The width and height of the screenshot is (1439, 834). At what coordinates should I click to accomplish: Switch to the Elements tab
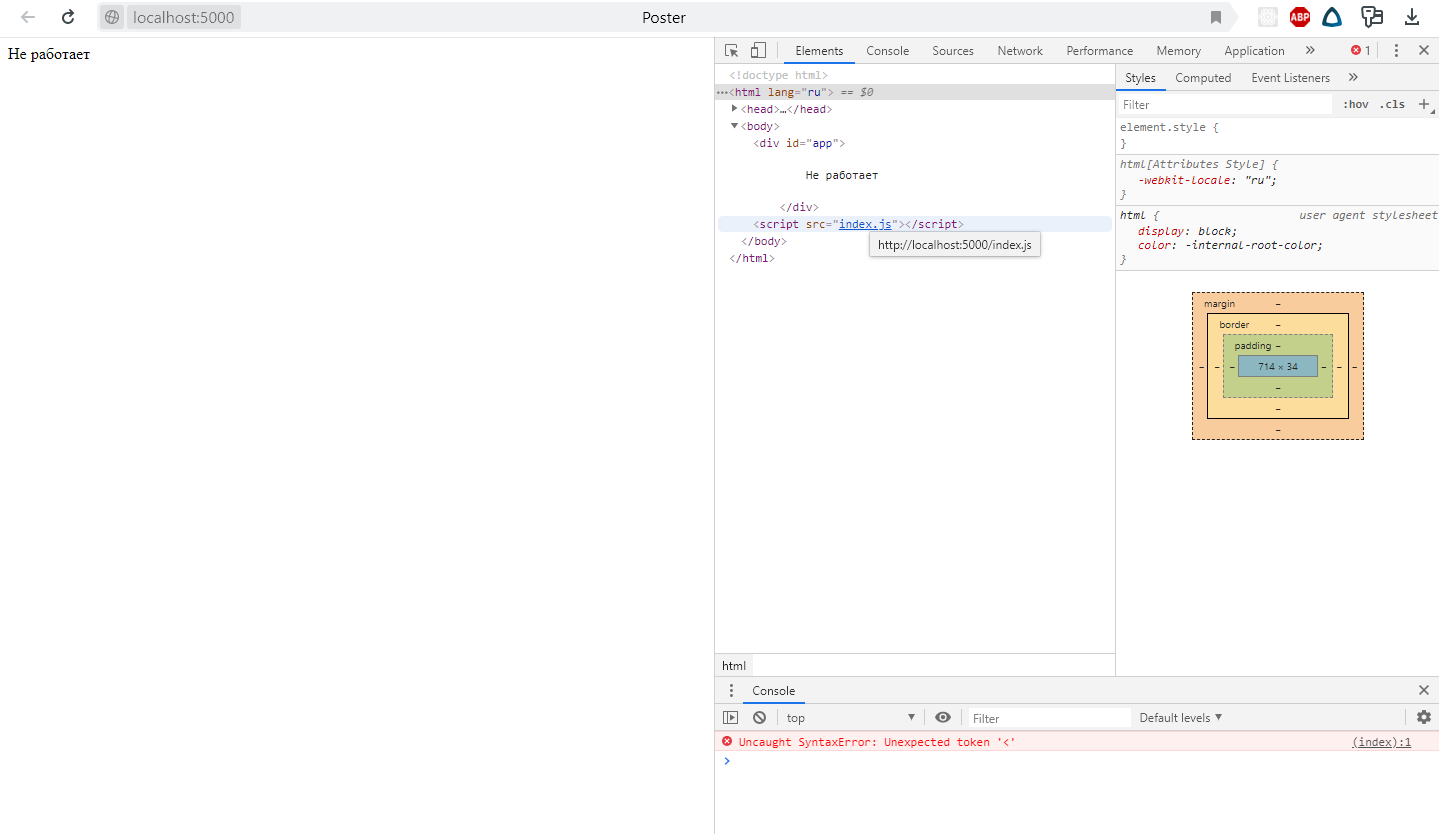pyautogui.click(x=819, y=51)
